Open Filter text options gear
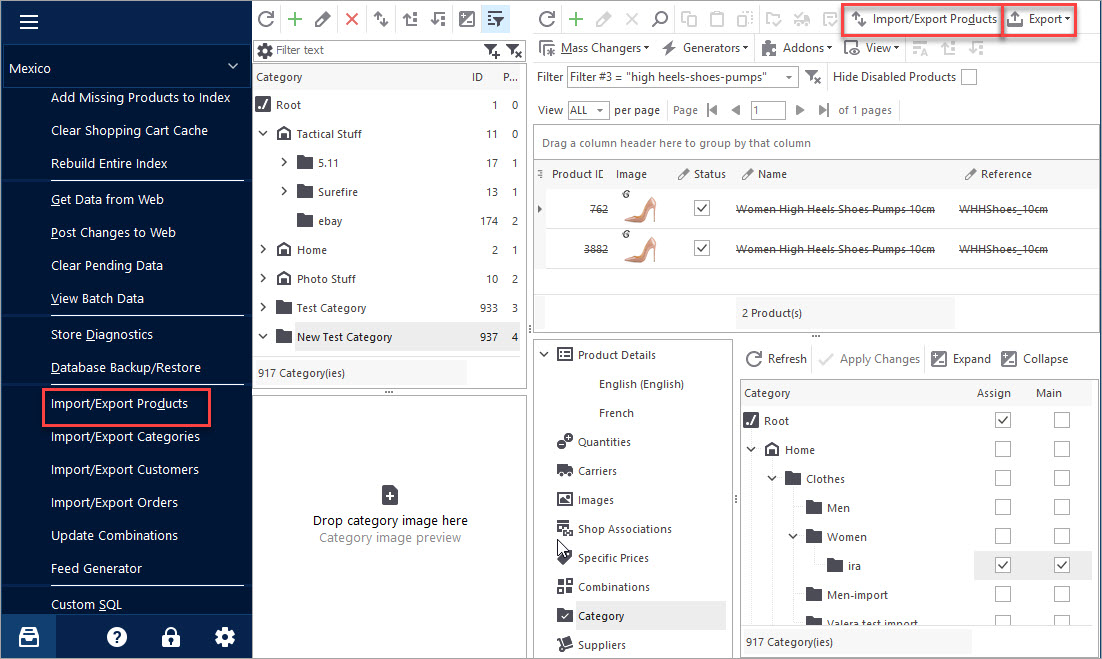 click(265, 51)
